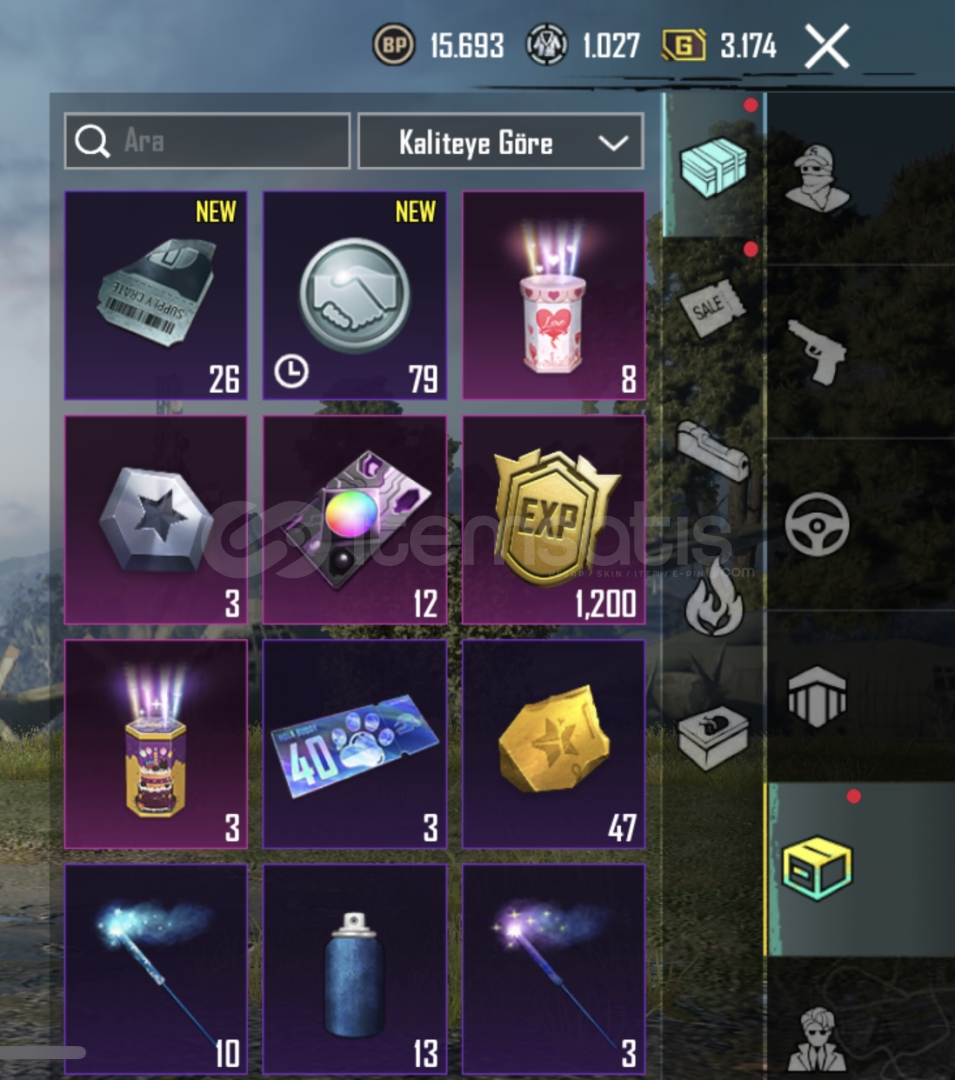Open the weapon attachment sidebar icon
This screenshot has height=1080, width=955.
(712, 450)
